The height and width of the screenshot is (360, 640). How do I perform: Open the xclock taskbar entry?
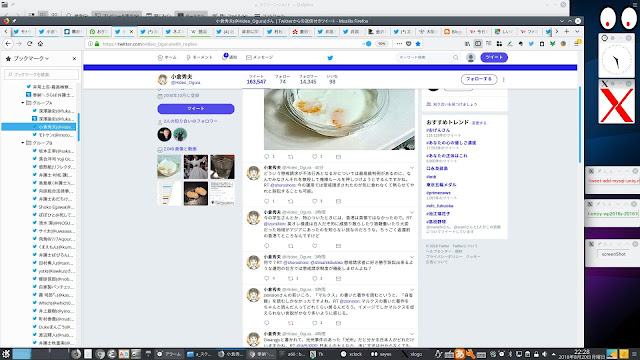coord(351,354)
